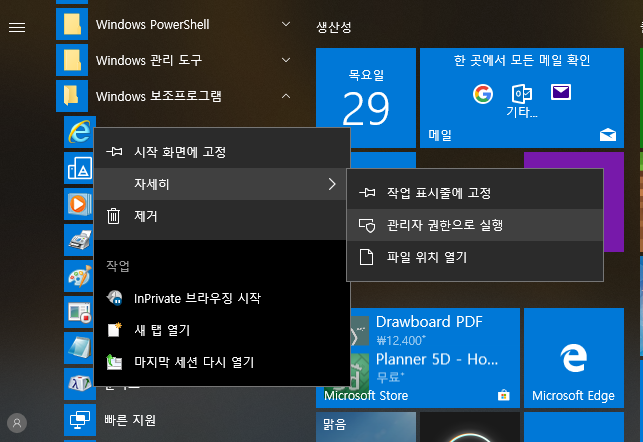The height and width of the screenshot is (442, 643).
Task: Launch Windows Media Player icon
Action: (79, 204)
